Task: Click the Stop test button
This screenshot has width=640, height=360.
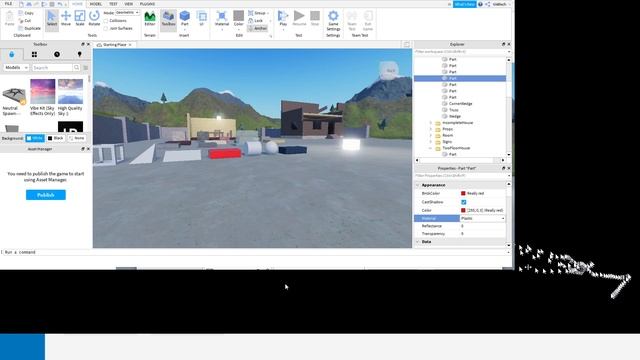Action: point(315,18)
